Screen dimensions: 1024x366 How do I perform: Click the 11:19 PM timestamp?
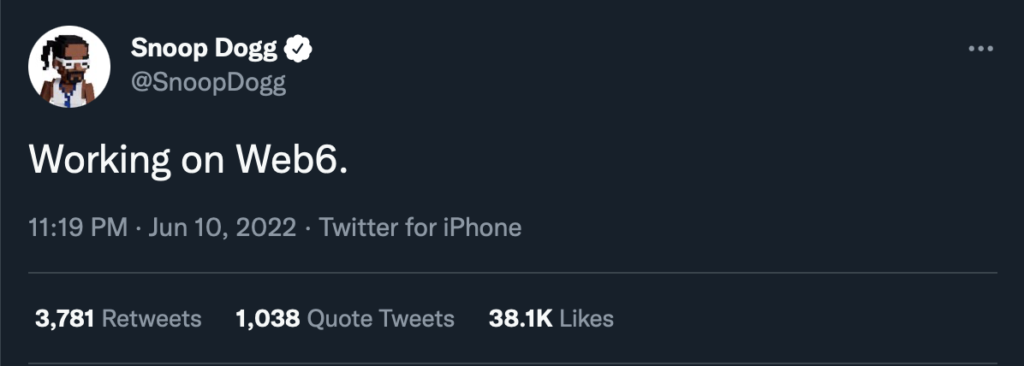coord(78,227)
